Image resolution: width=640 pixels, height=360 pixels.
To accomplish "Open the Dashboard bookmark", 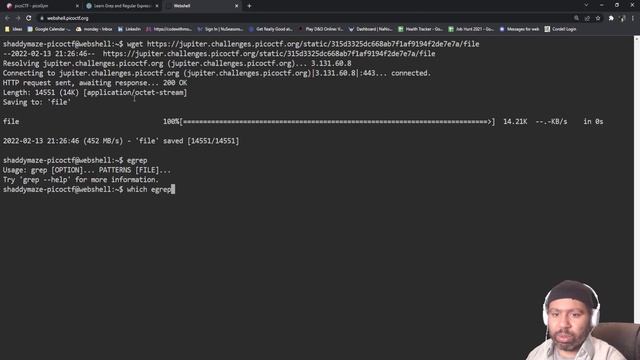I will [x=371, y=29].
